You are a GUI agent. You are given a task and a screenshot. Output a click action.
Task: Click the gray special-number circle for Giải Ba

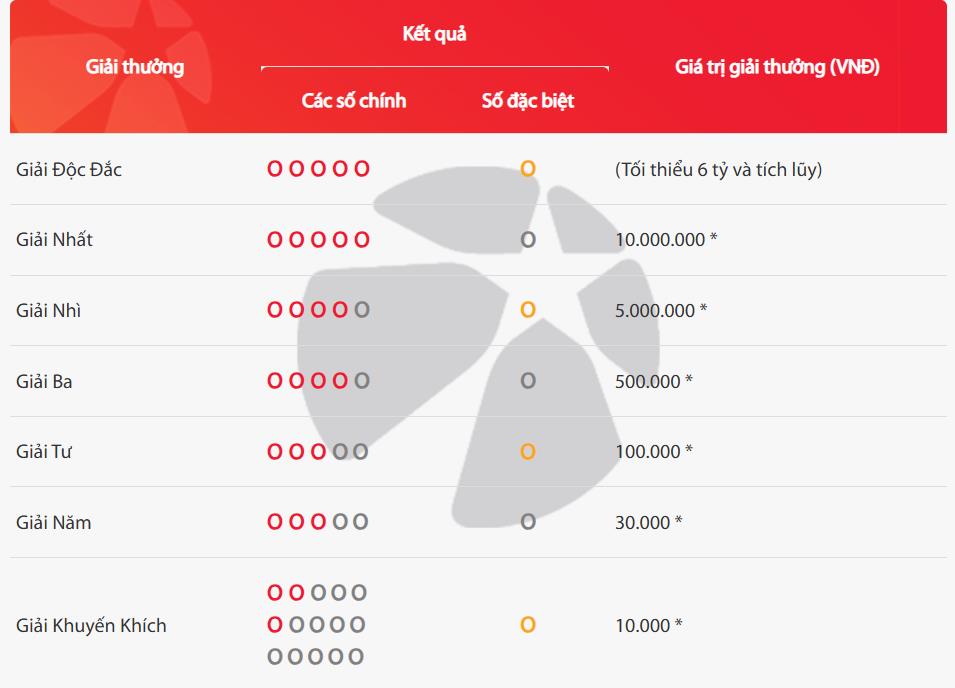pos(528,381)
